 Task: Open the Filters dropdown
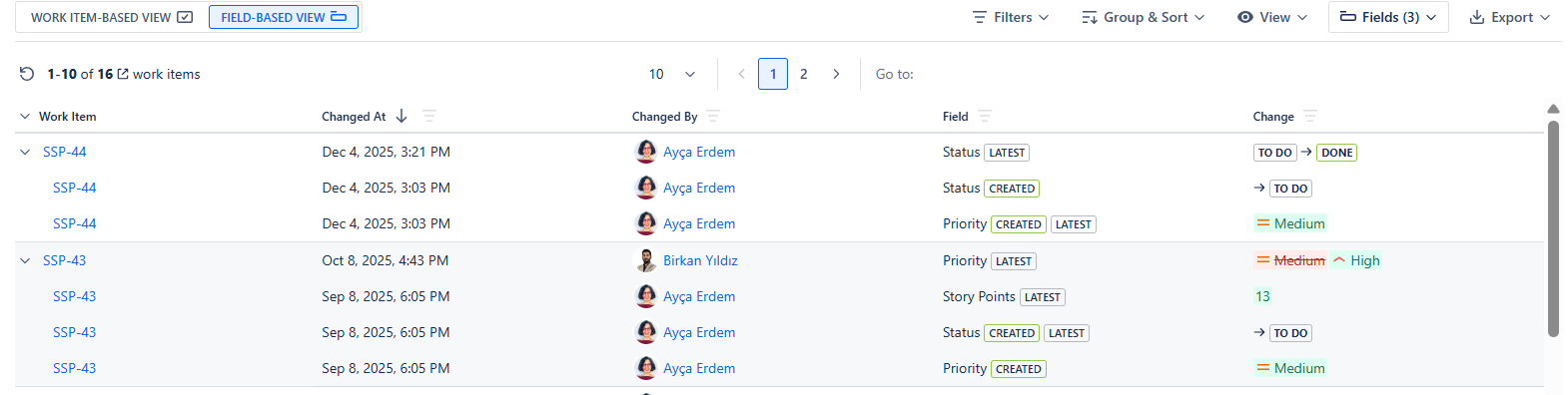pyautogui.click(x=1011, y=17)
